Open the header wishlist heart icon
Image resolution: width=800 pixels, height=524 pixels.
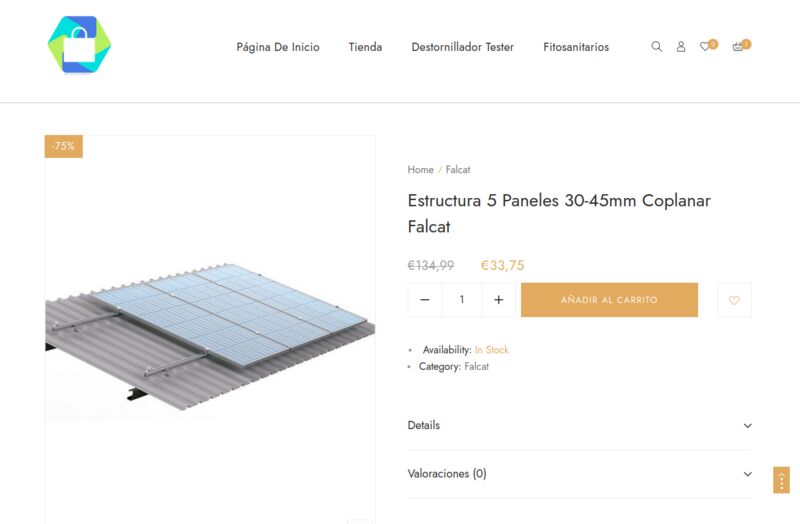pos(706,47)
